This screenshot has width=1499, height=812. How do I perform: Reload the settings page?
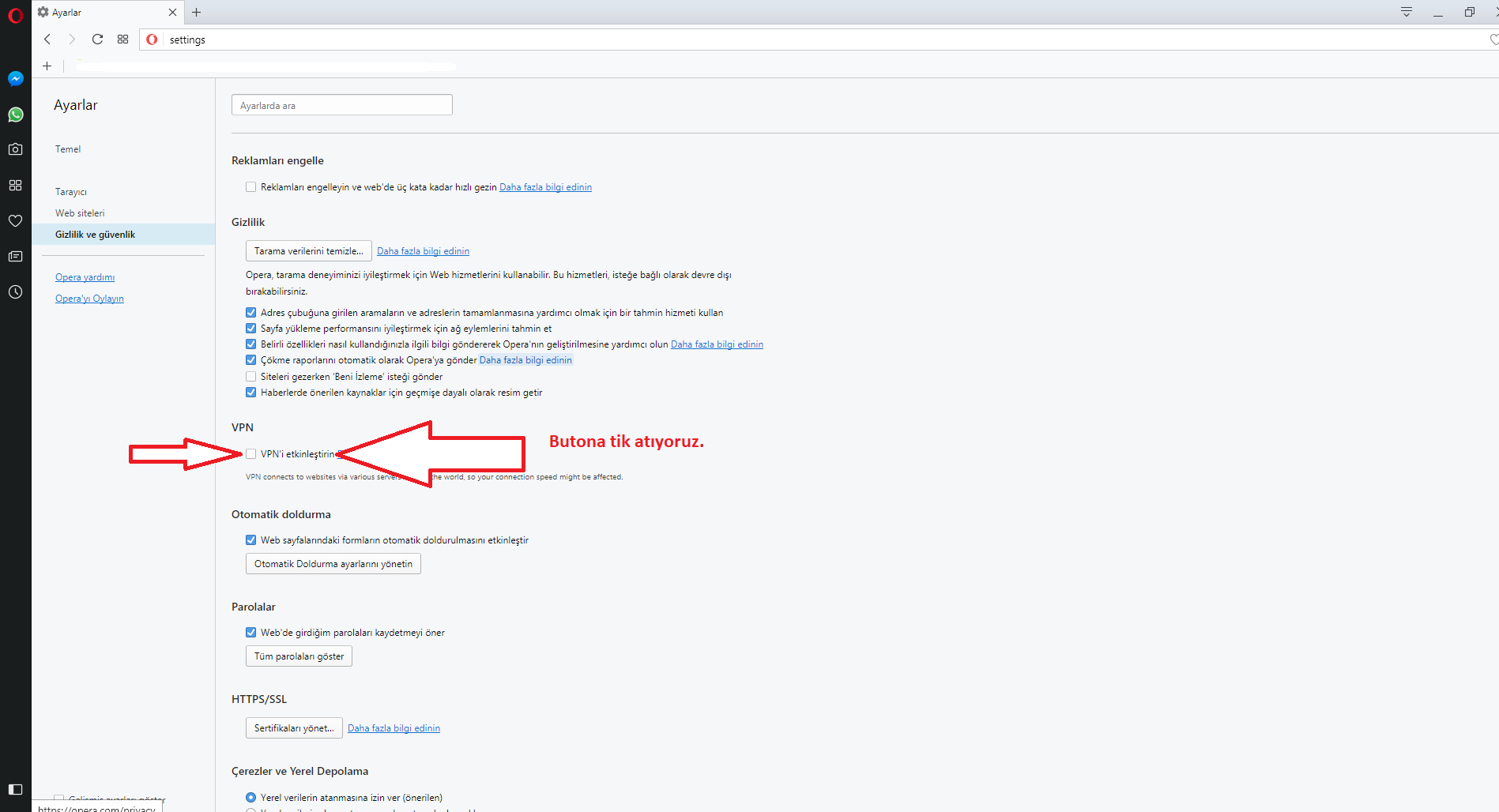[97, 39]
